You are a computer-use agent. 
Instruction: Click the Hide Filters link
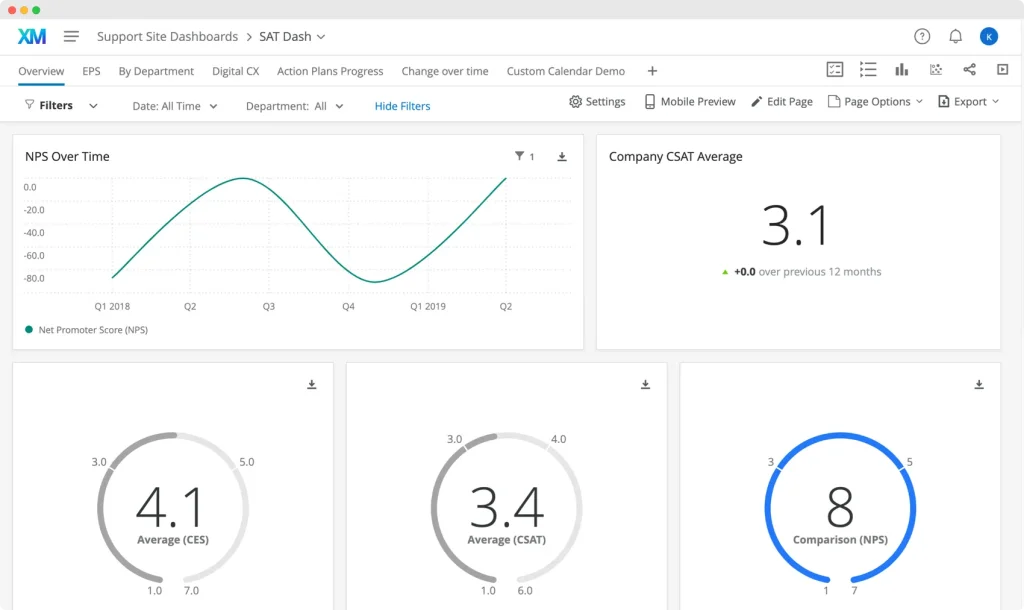[x=402, y=106]
